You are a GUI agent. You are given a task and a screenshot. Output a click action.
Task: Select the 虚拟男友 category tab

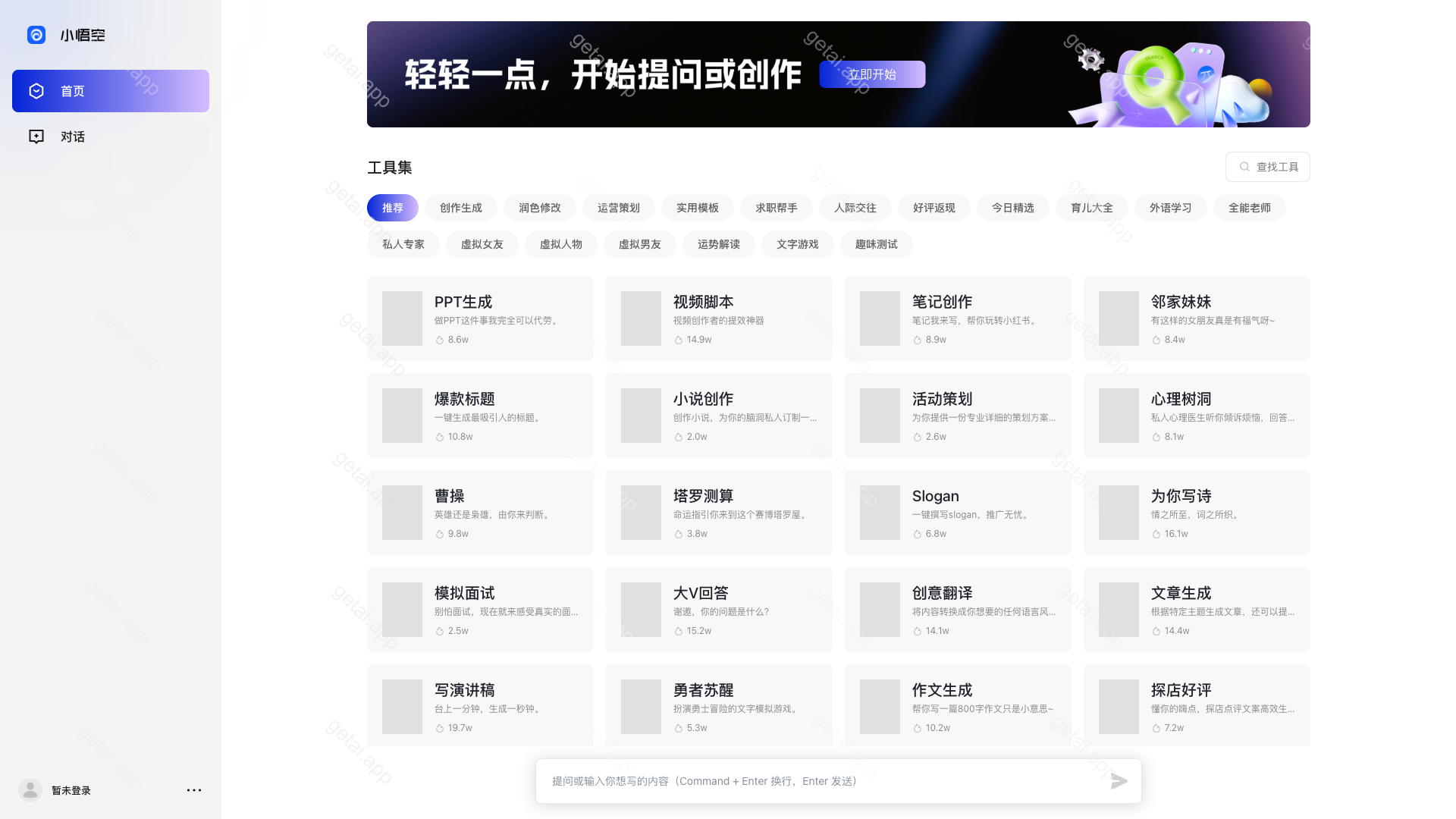click(640, 244)
